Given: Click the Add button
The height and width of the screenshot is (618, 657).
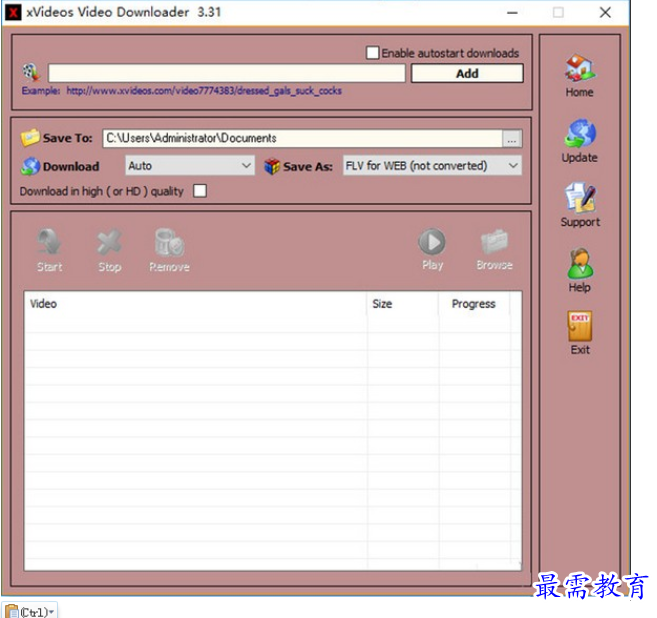Looking at the screenshot, I should click(467, 73).
